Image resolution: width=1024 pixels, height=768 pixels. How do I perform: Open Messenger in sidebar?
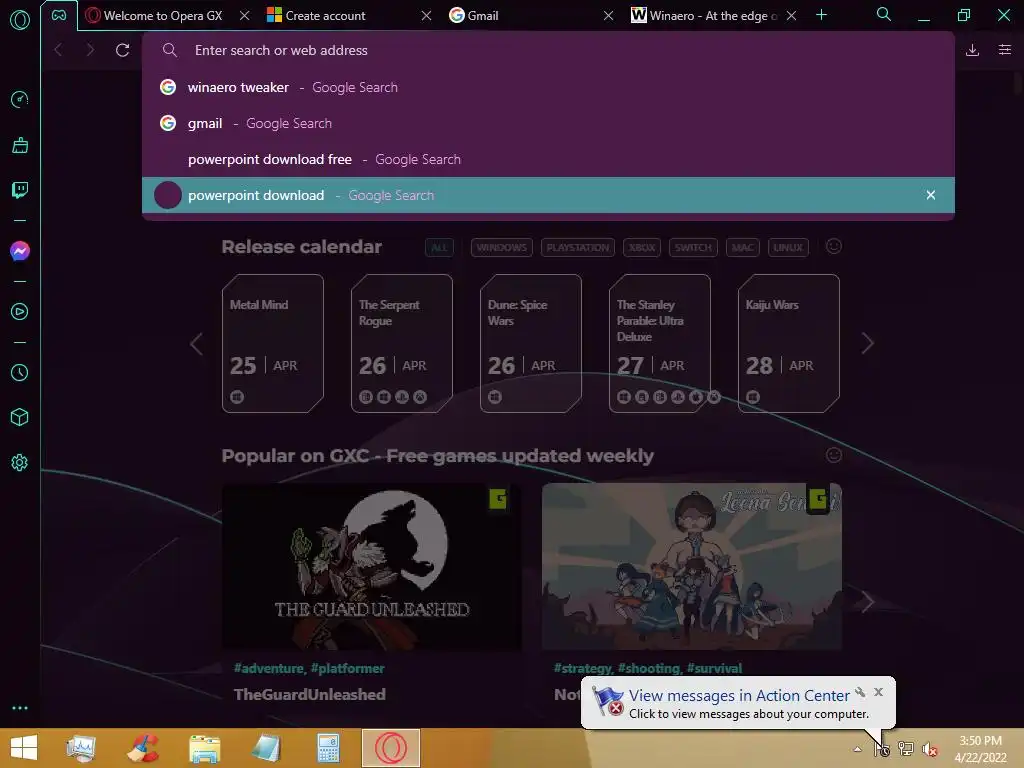(x=20, y=251)
